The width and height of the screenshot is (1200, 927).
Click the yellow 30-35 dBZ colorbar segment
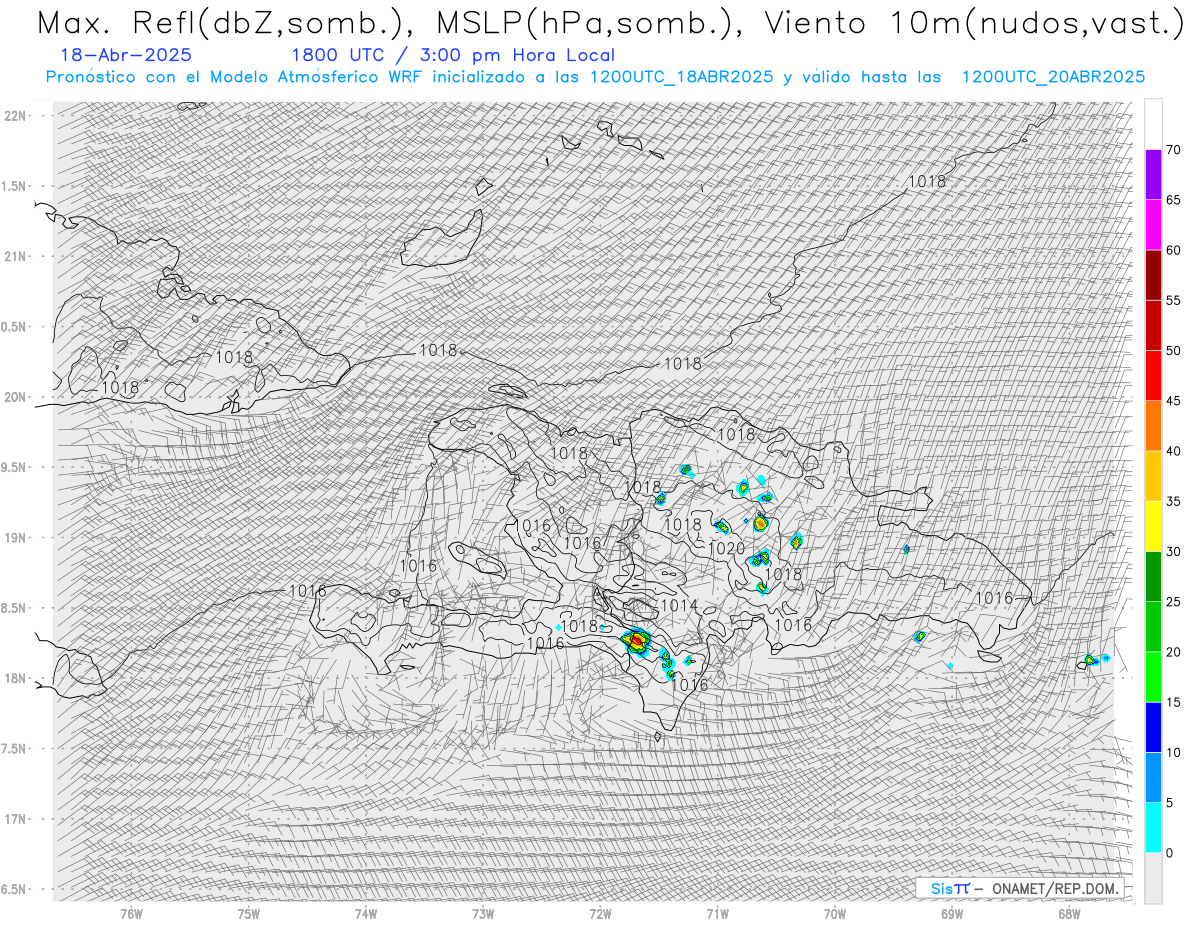[x=1153, y=526]
